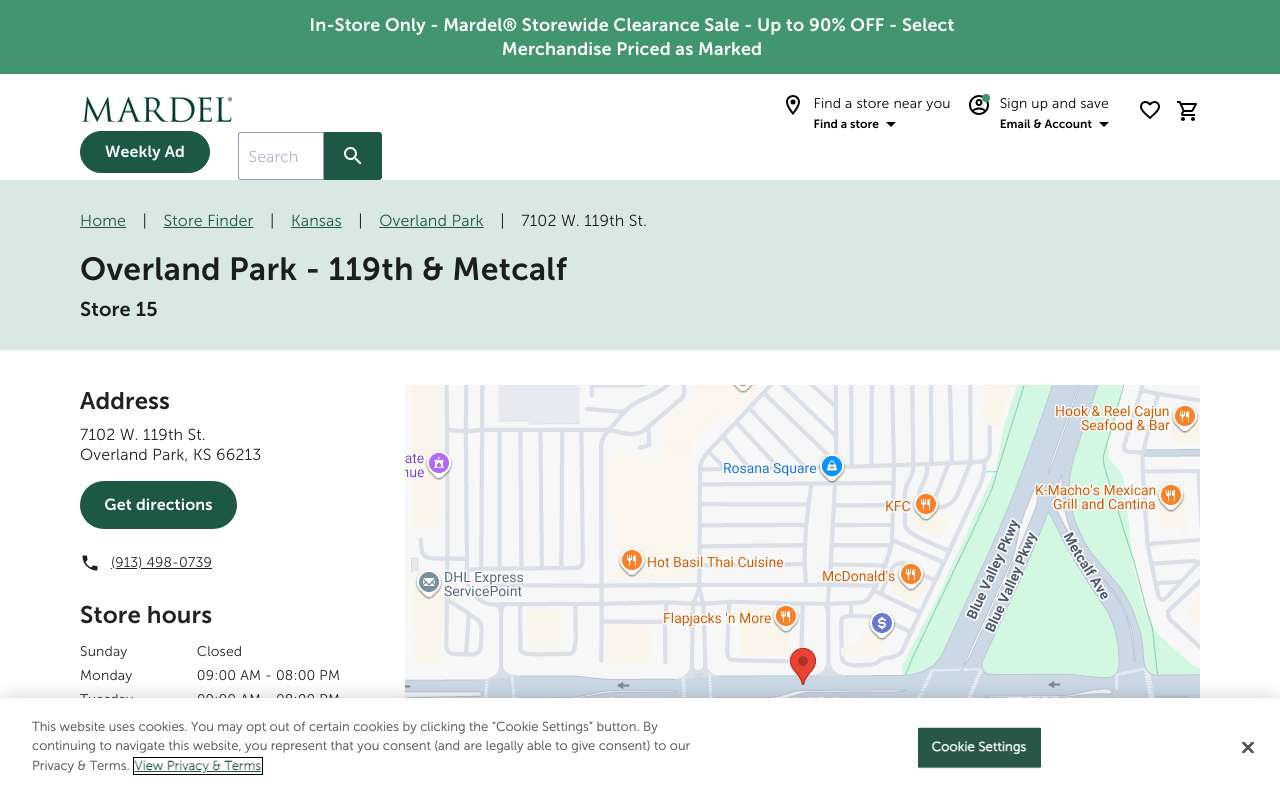The width and height of the screenshot is (1280, 800).
Task: Open the shopping cart icon
Action: click(1188, 111)
